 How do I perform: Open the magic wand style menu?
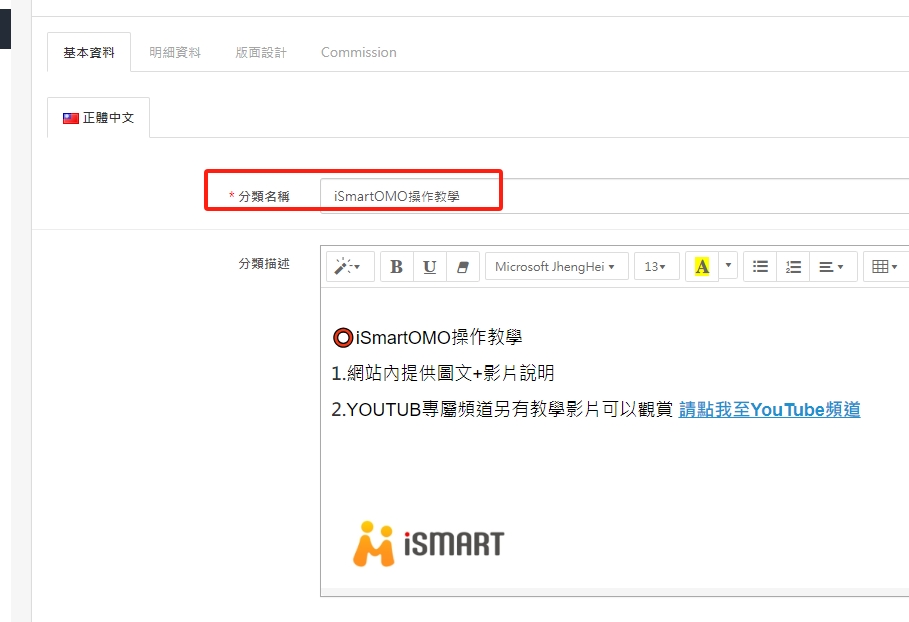tap(350, 267)
